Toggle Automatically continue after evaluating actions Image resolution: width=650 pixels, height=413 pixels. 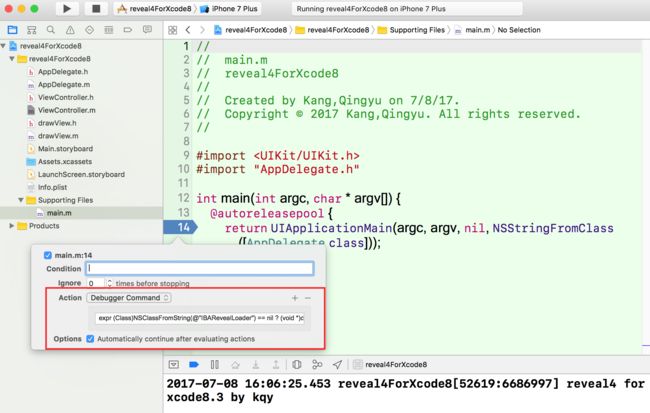tap(90, 339)
